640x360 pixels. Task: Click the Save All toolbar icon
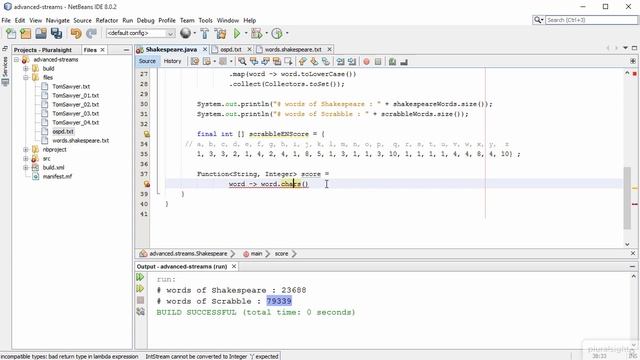pyautogui.click(x=56, y=33)
